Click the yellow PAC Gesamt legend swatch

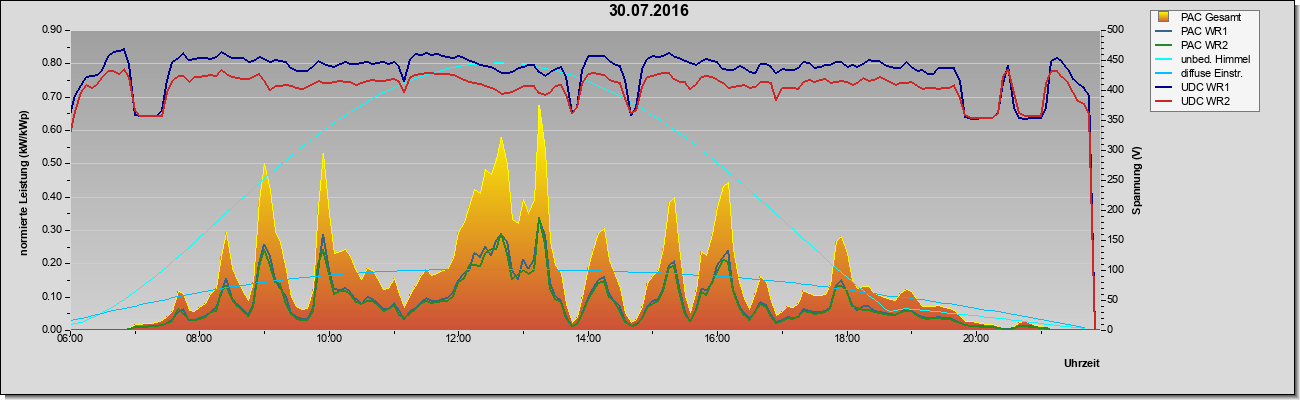click(1164, 17)
